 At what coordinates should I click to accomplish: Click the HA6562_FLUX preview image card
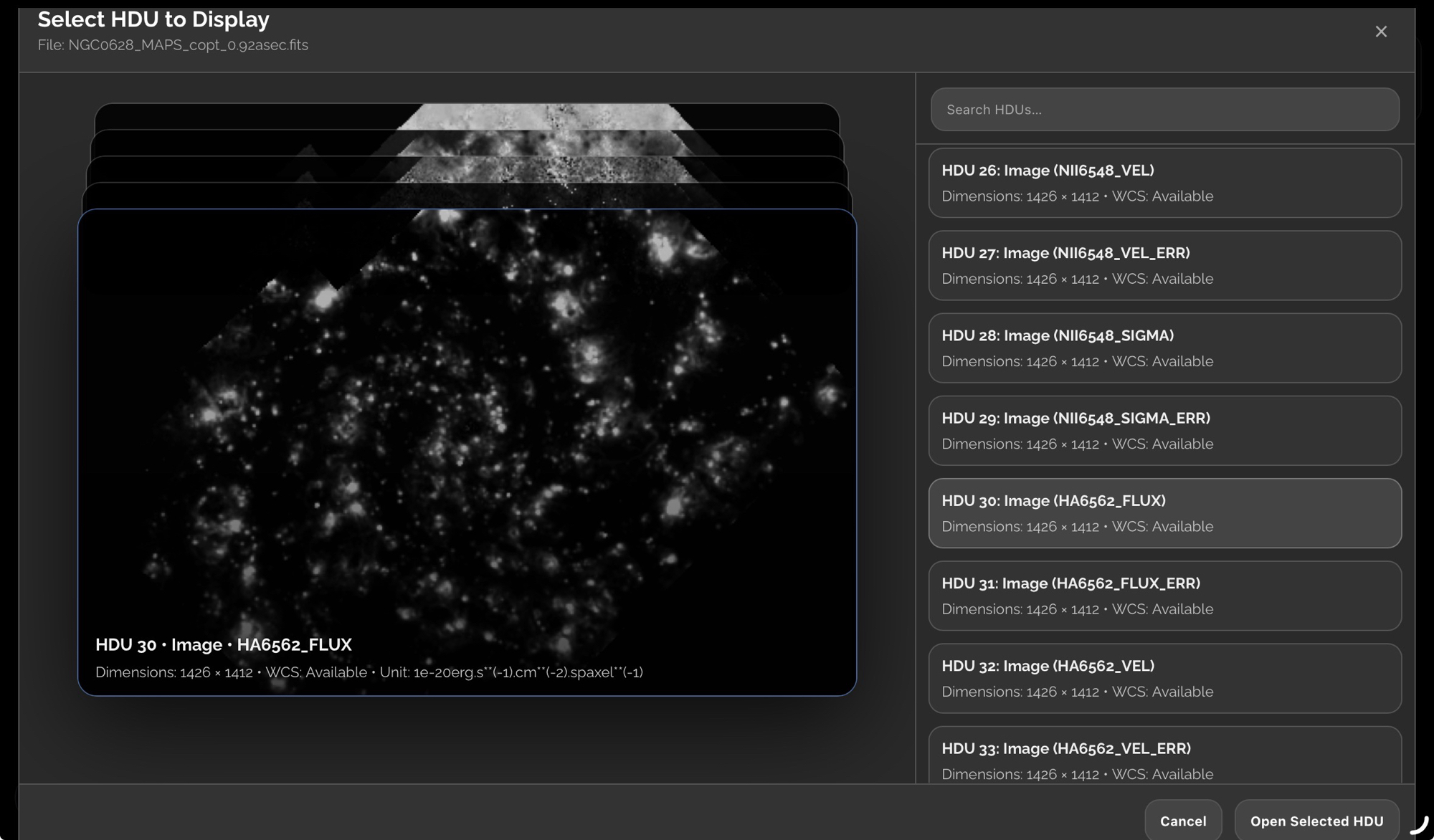click(x=467, y=430)
